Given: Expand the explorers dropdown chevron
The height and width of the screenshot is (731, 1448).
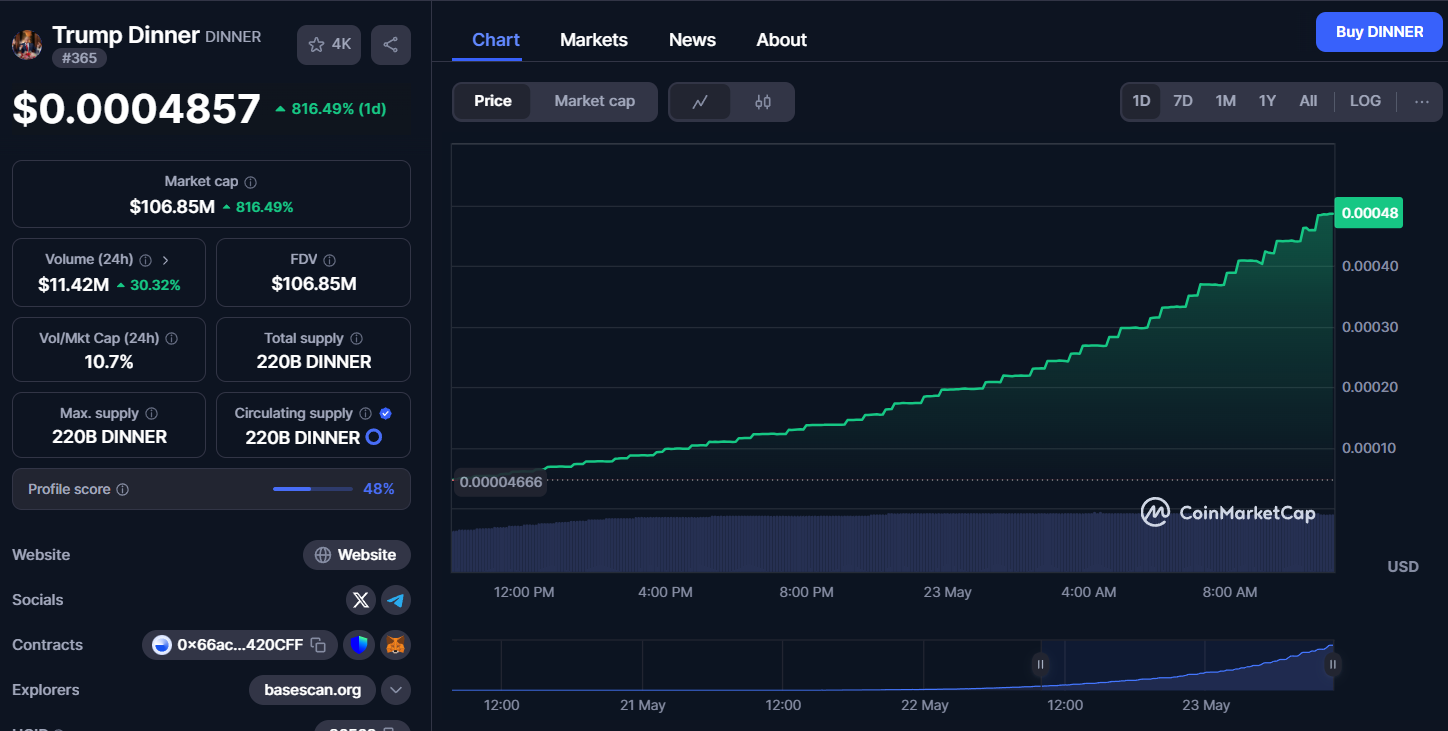Looking at the screenshot, I should tap(396, 690).
